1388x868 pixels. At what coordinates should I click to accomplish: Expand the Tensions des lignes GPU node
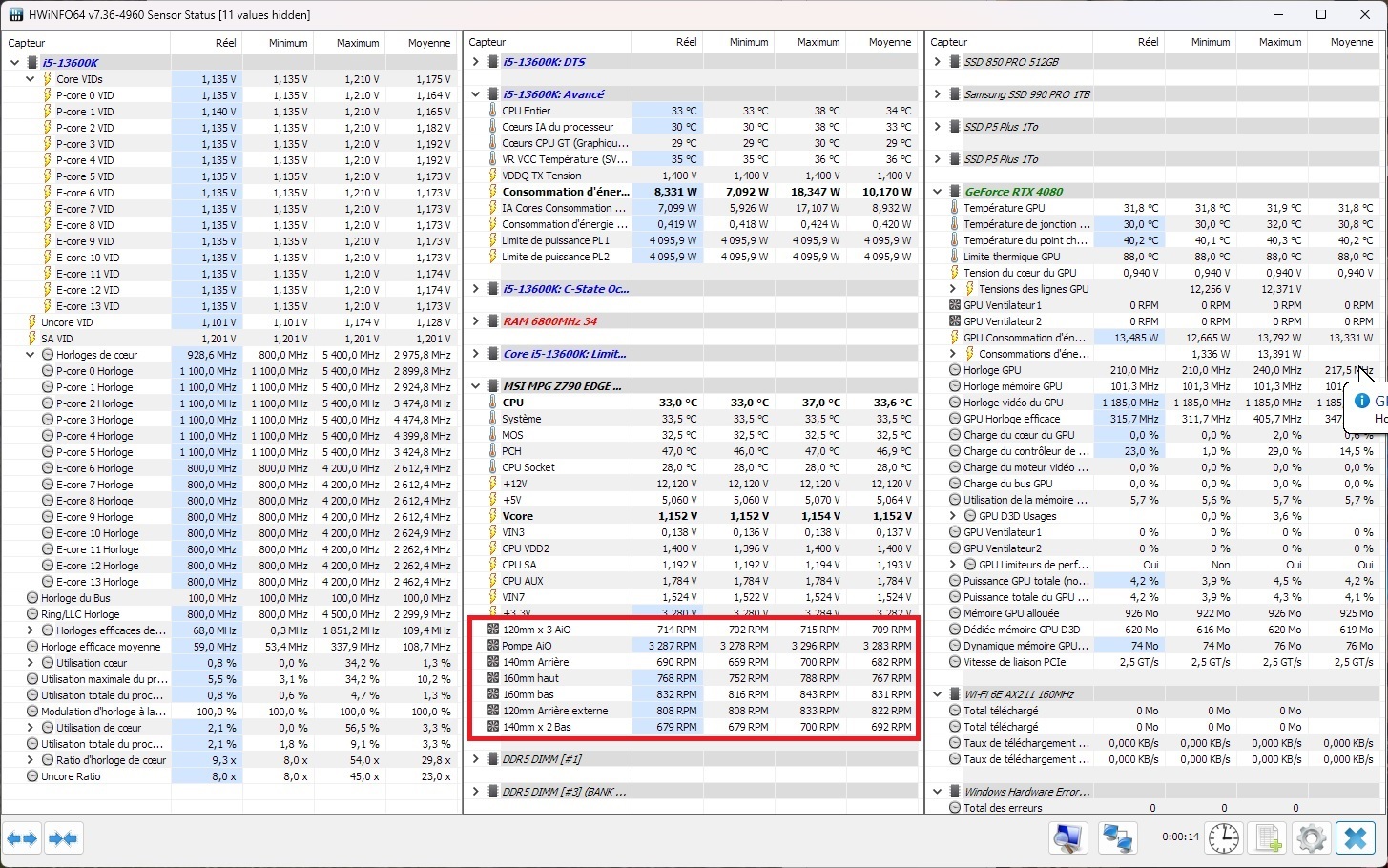[953, 289]
